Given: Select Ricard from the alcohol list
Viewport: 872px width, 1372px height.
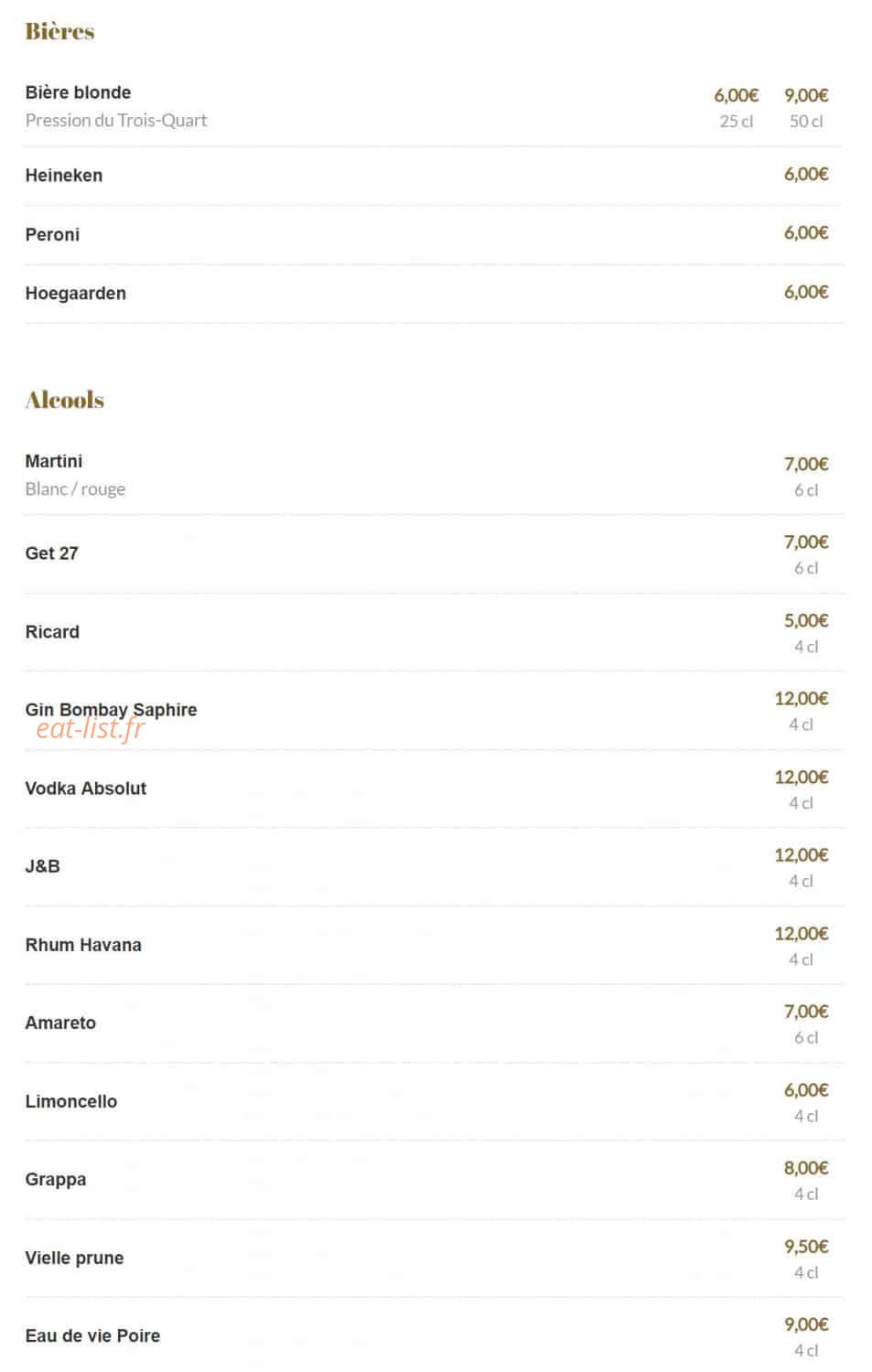Looking at the screenshot, I should (52, 632).
